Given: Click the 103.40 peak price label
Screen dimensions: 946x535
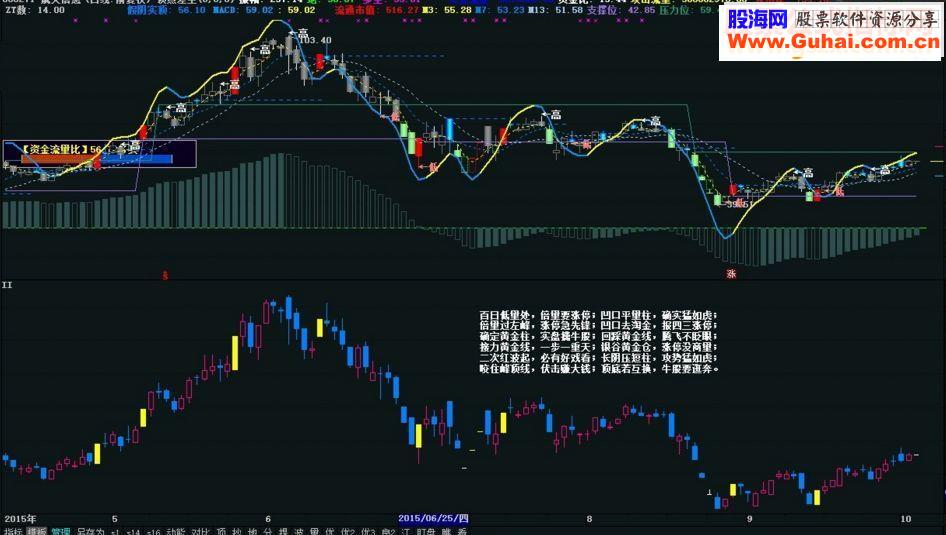Looking at the screenshot, I should 316,40.
